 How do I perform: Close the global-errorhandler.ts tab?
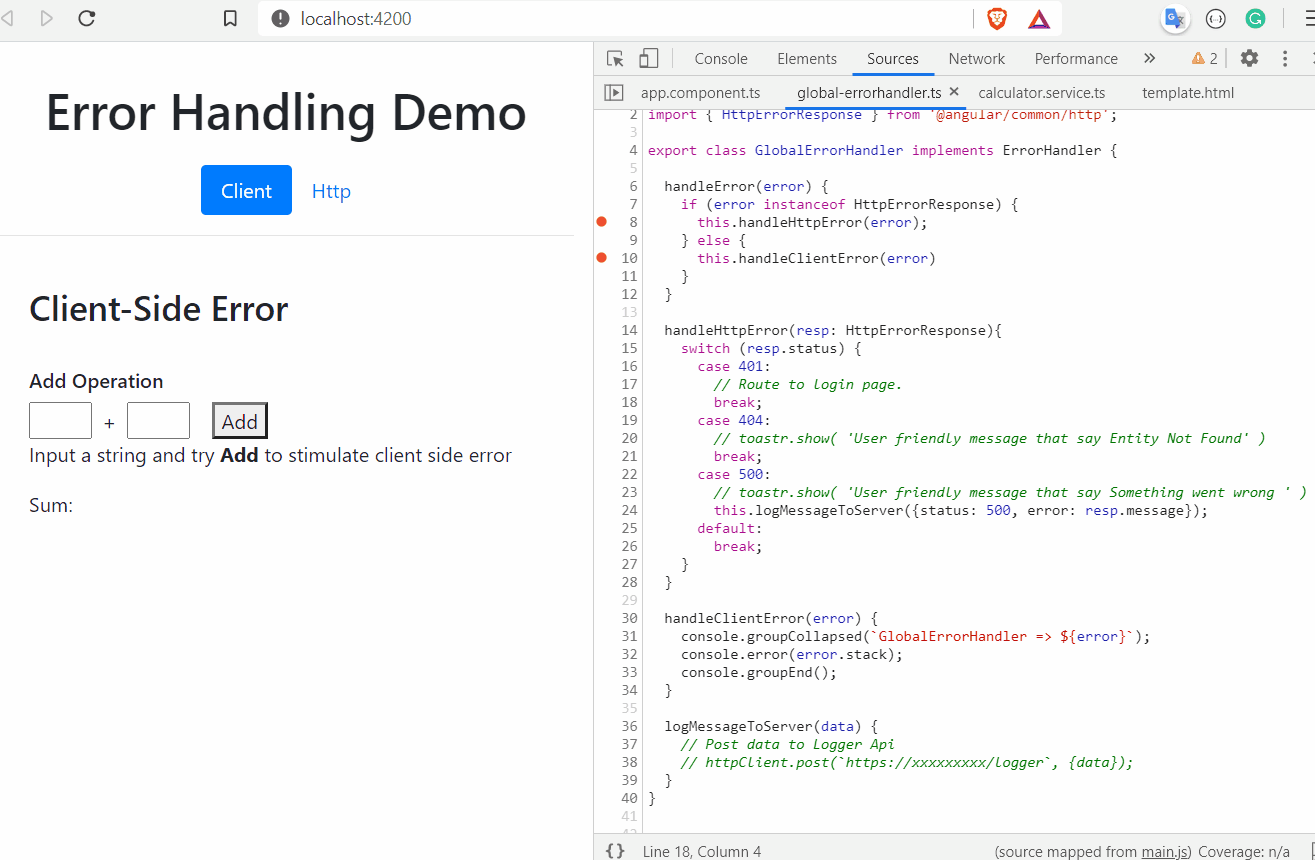pyautogui.click(x=954, y=92)
